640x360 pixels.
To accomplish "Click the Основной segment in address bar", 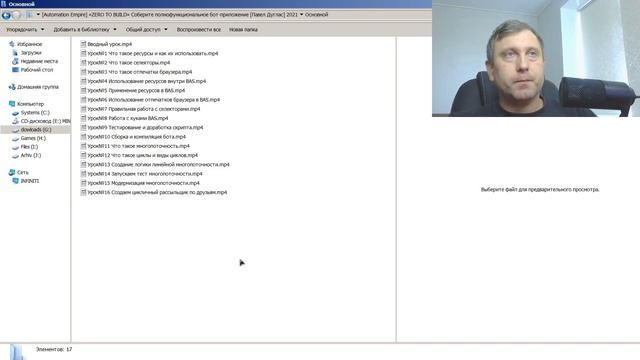I will pyautogui.click(x=317, y=15).
